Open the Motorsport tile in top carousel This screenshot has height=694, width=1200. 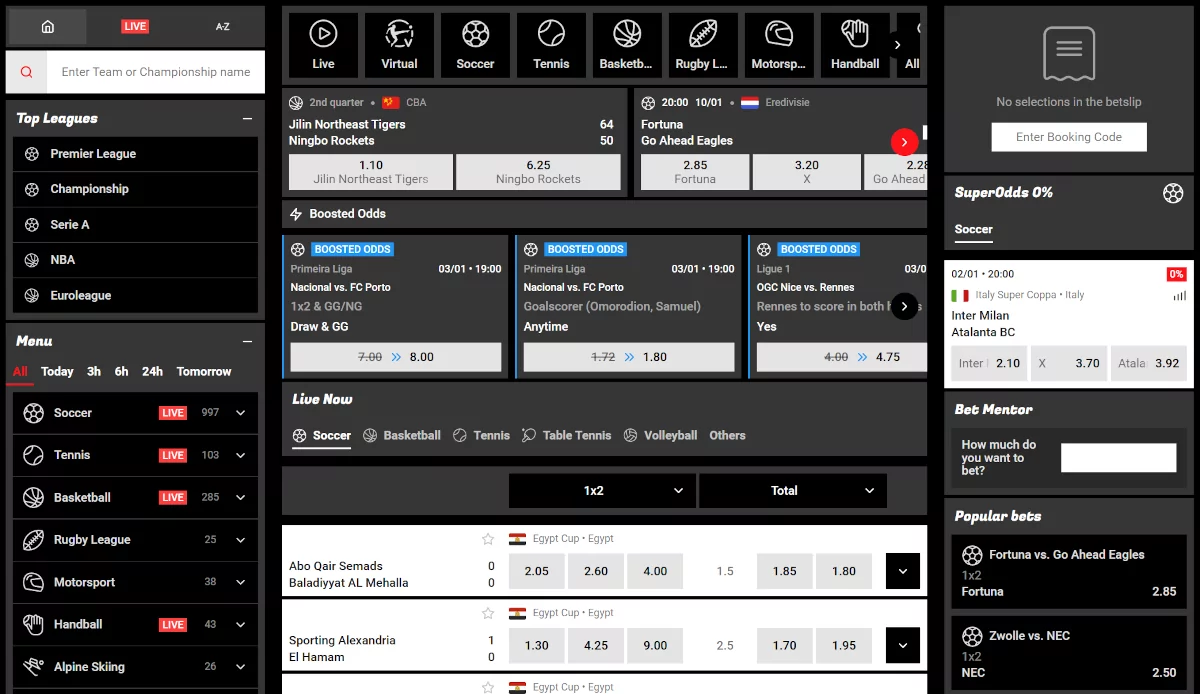779,45
